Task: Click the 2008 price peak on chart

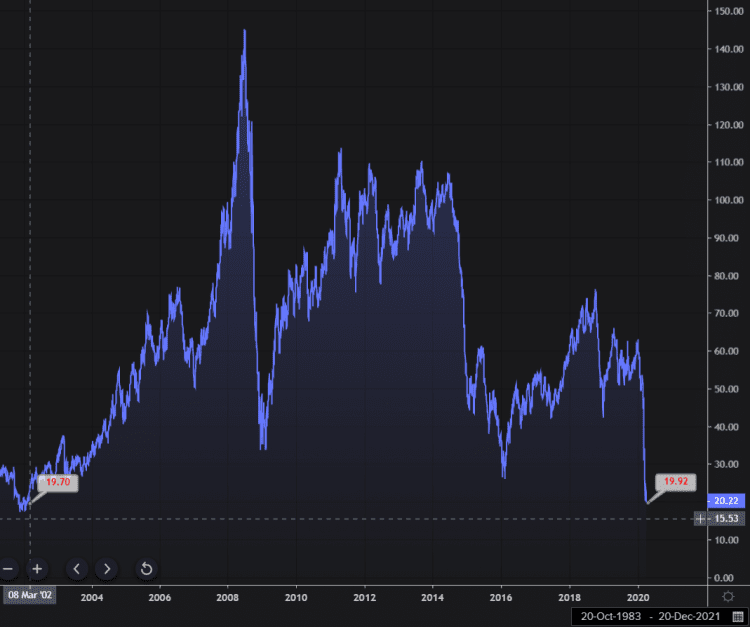Action: point(244,31)
